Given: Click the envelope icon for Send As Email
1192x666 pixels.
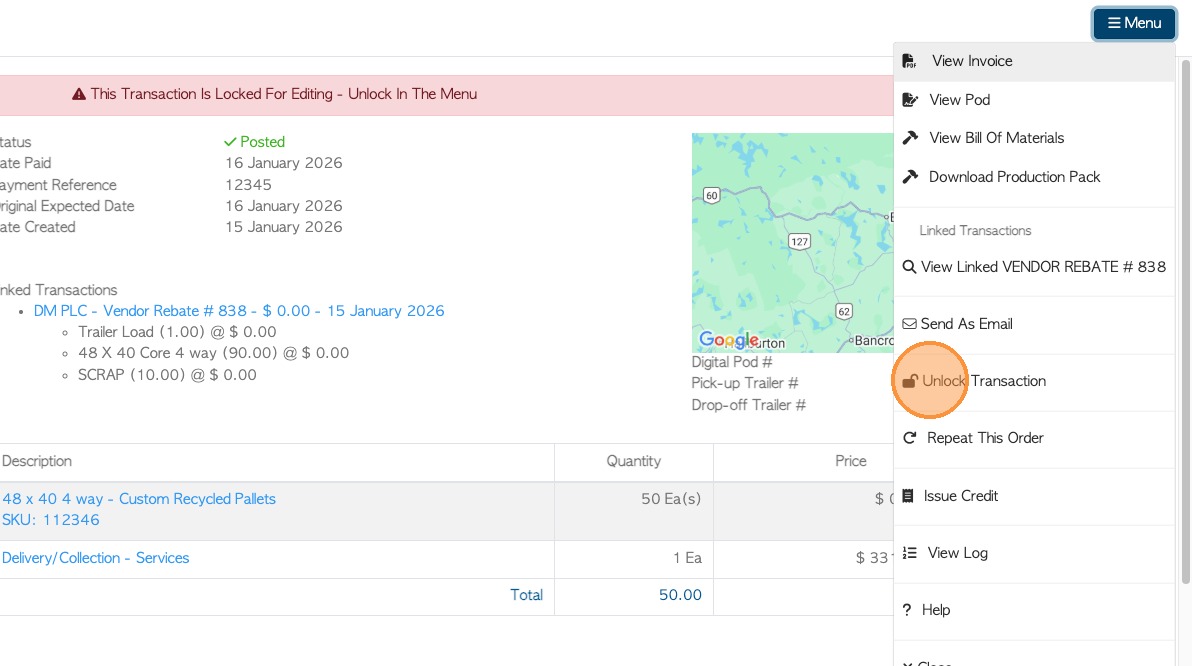Looking at the screenshot, I should (x=909, y=324).
